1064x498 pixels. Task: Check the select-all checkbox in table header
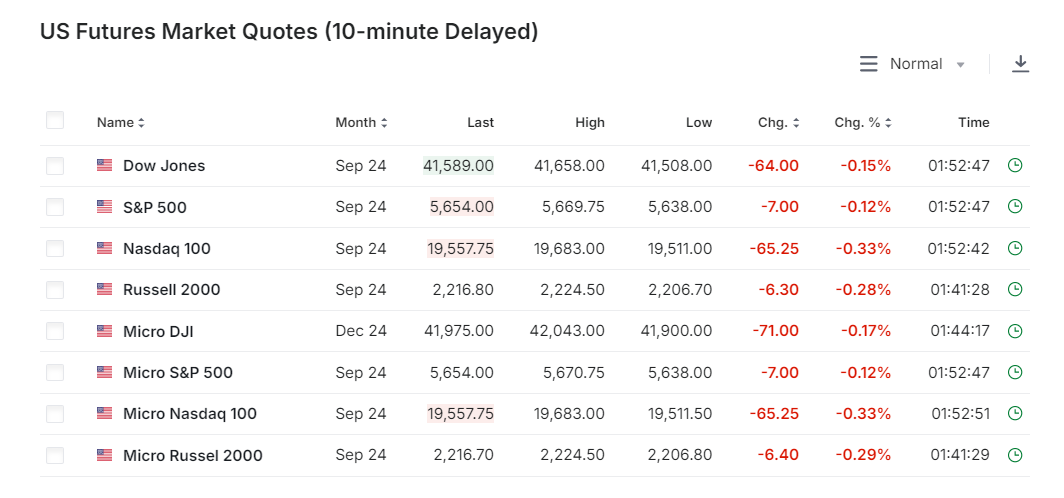point(55,121)
